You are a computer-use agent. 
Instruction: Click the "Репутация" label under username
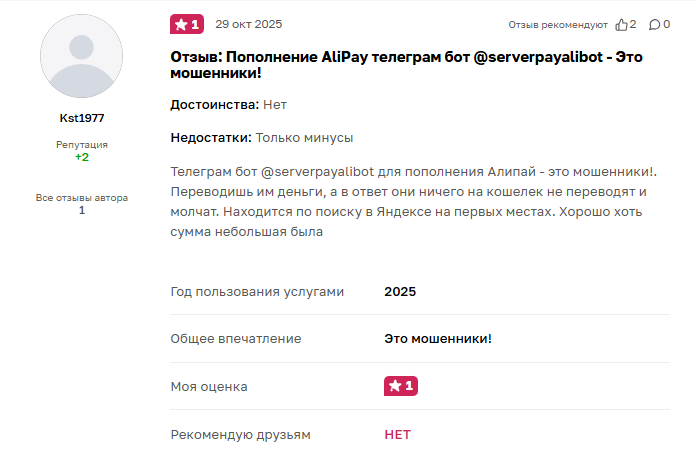[82, 145]
